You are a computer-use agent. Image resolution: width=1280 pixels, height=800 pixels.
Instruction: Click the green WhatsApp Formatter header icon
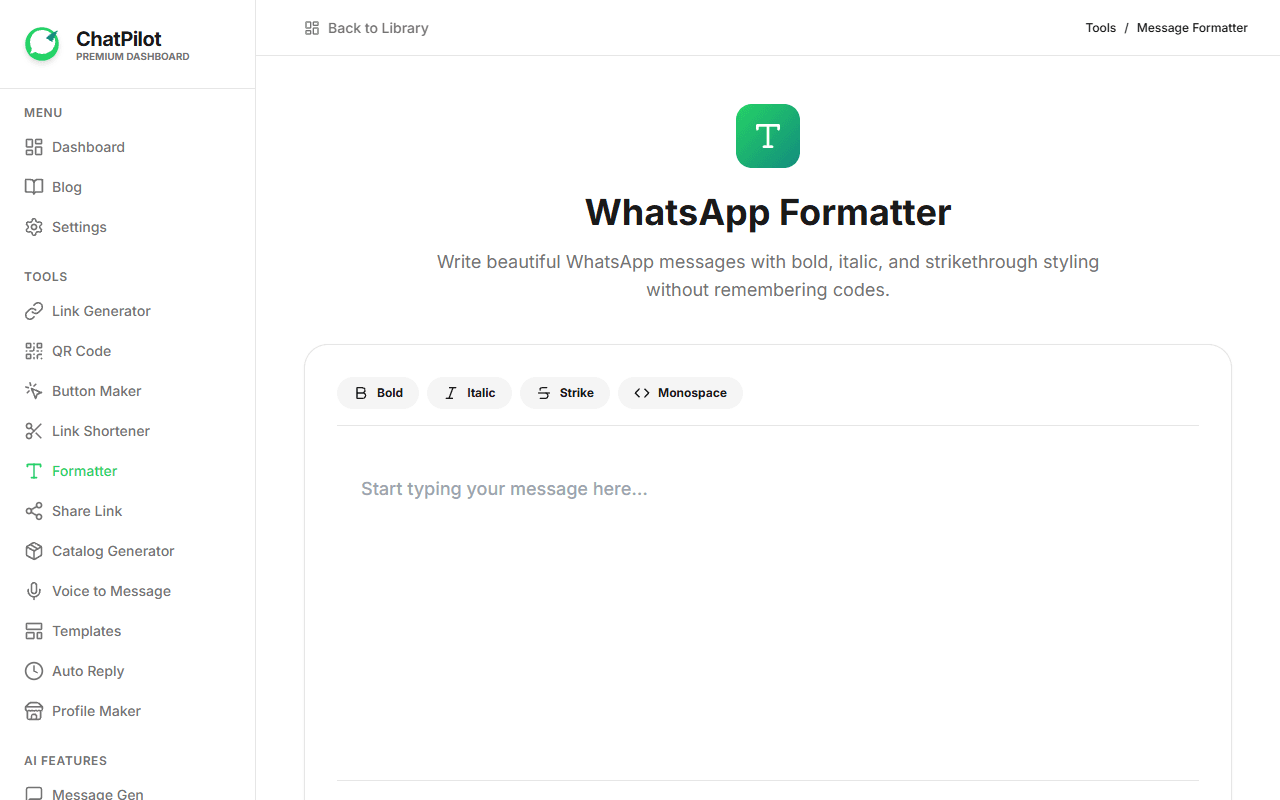[767, 136]
